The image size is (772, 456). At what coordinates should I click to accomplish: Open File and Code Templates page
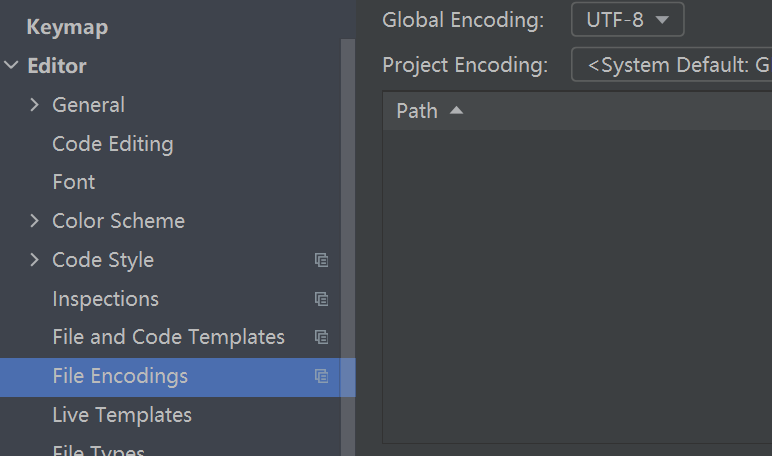point(168,337)
